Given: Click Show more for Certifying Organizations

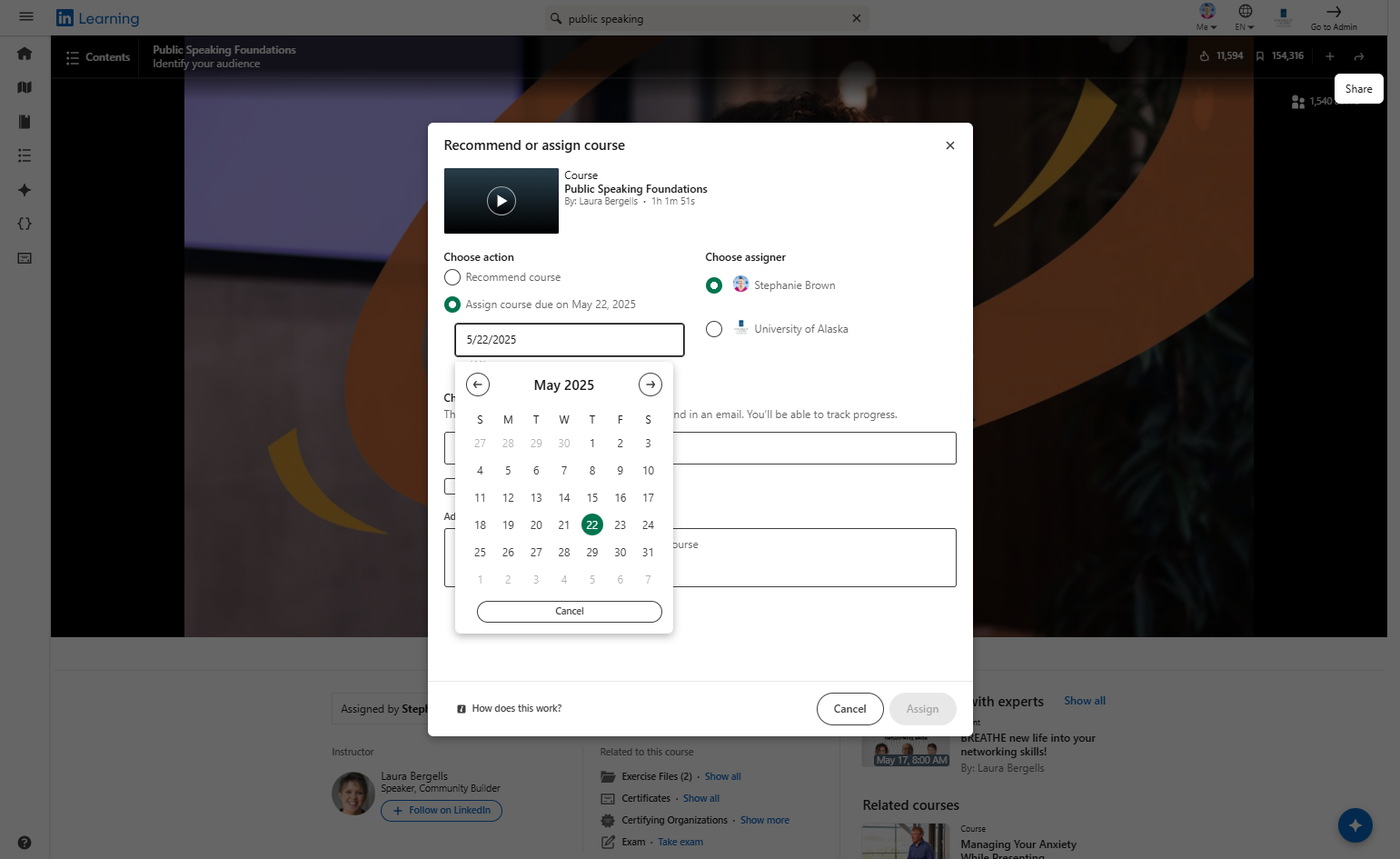Looking at the screenshot, I should [764, 821].
